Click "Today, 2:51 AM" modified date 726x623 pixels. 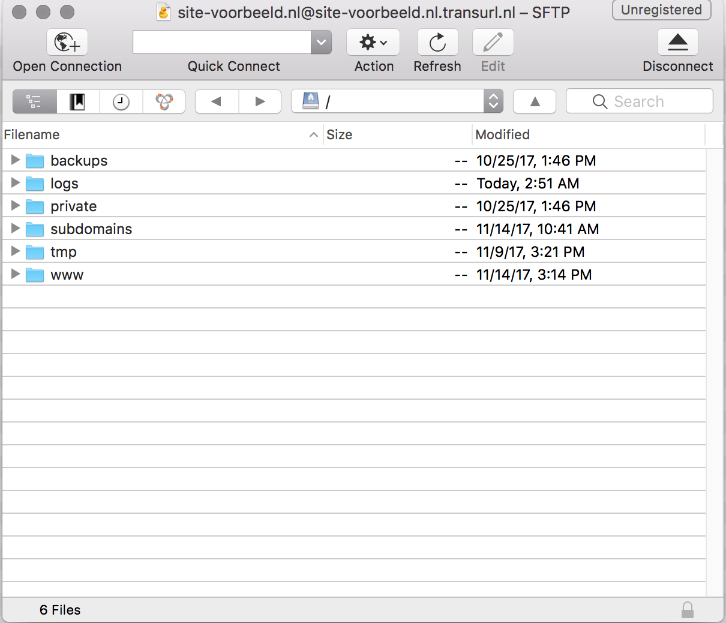coord(528,183)
